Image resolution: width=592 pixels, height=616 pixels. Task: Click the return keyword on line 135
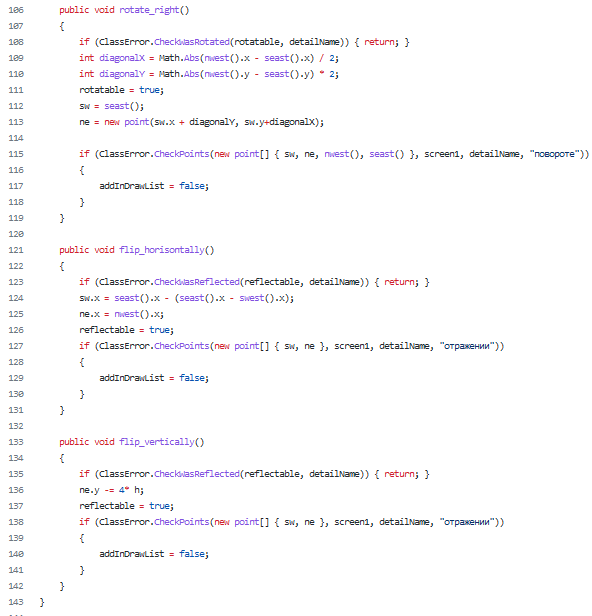399,474
